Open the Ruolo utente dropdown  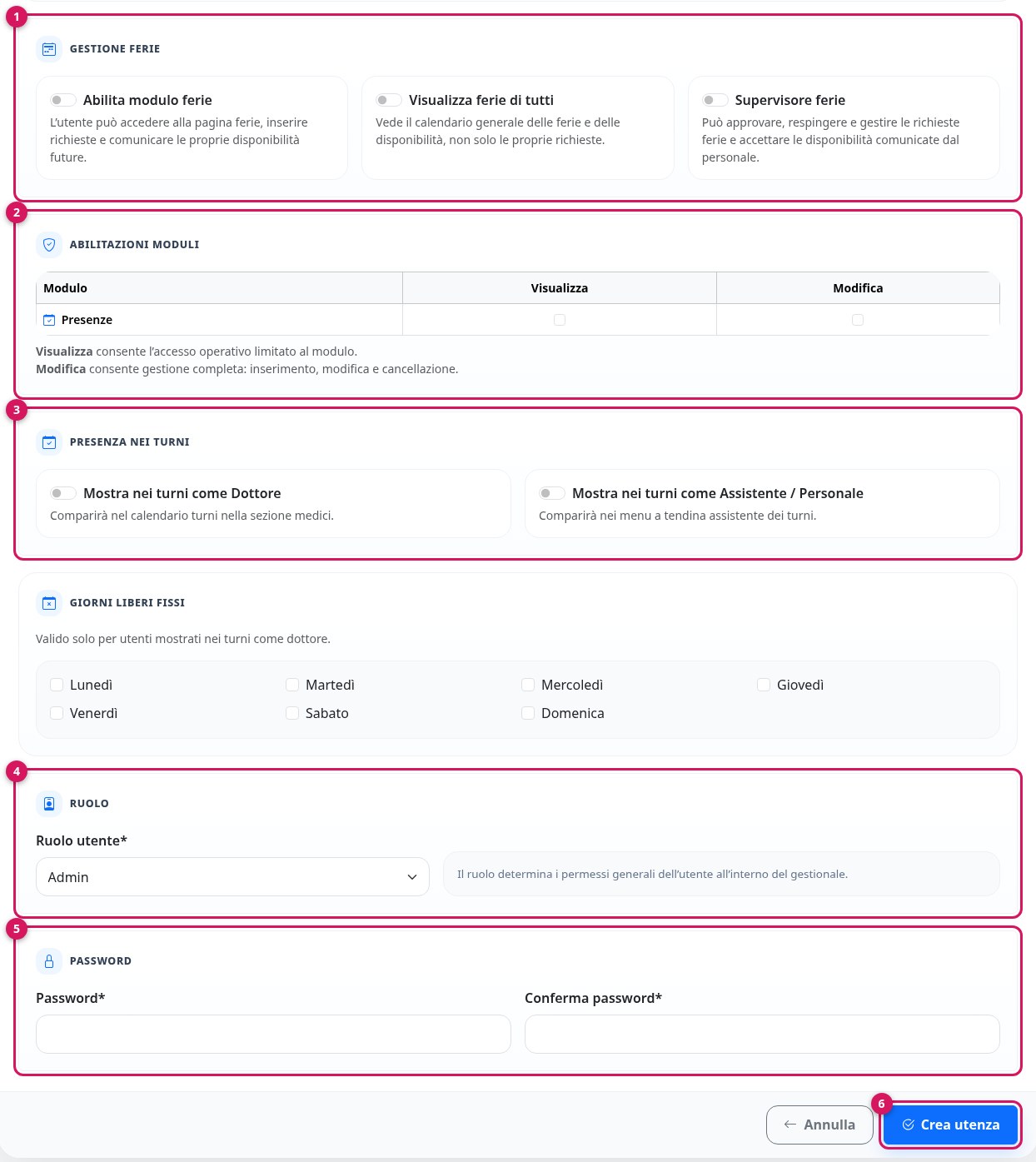coord(232,877)
